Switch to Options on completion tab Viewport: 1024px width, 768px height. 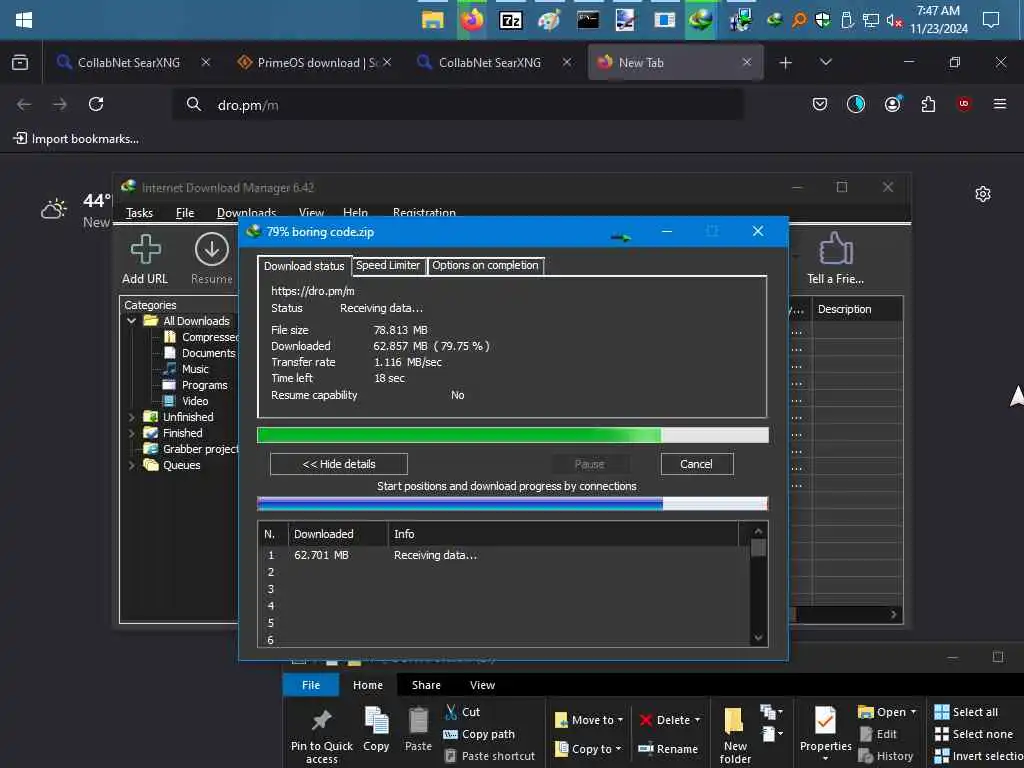[485, 265]
